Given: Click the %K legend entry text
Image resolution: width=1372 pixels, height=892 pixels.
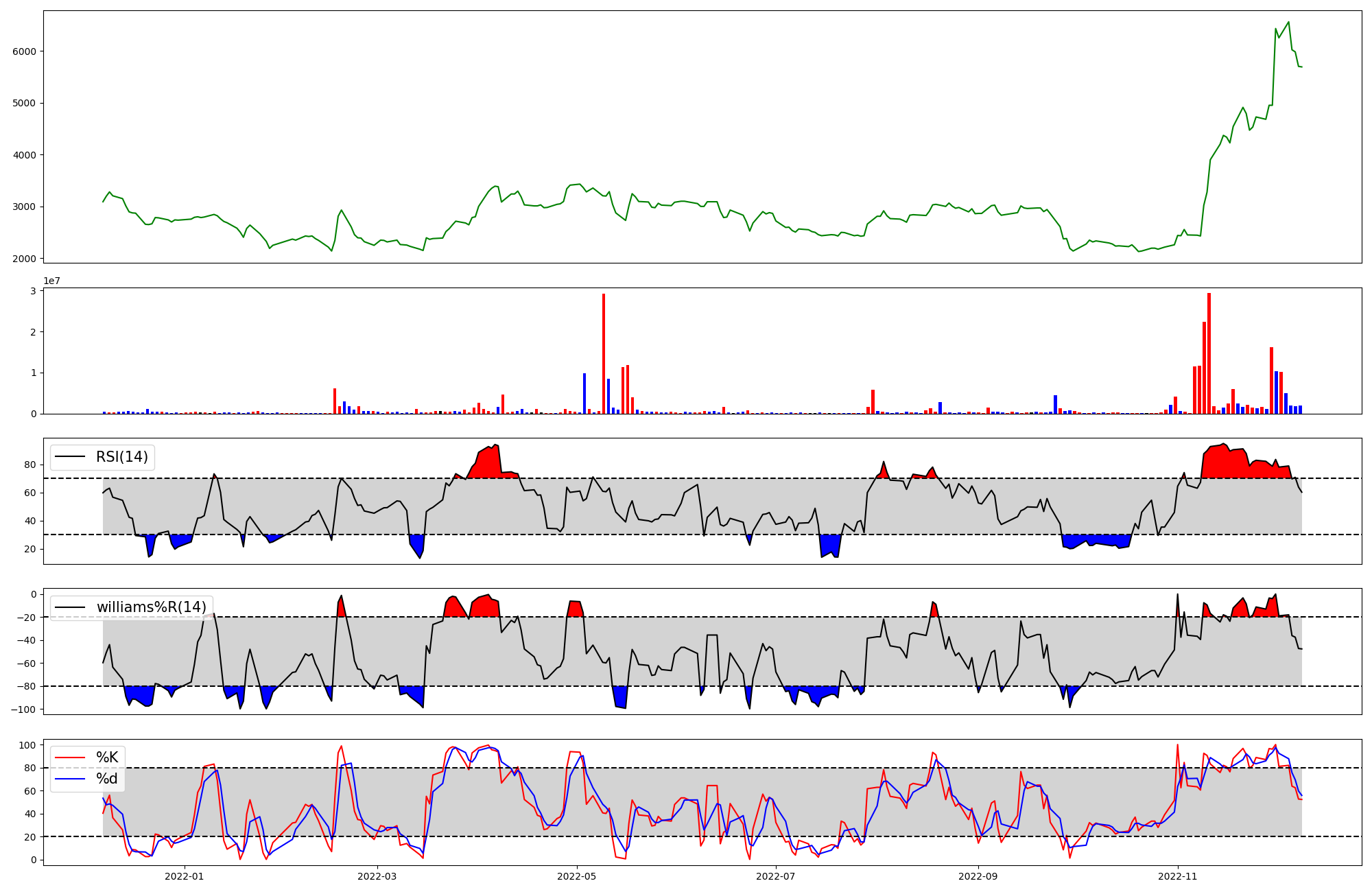Looking at the screenshot, I should point(107,758).
